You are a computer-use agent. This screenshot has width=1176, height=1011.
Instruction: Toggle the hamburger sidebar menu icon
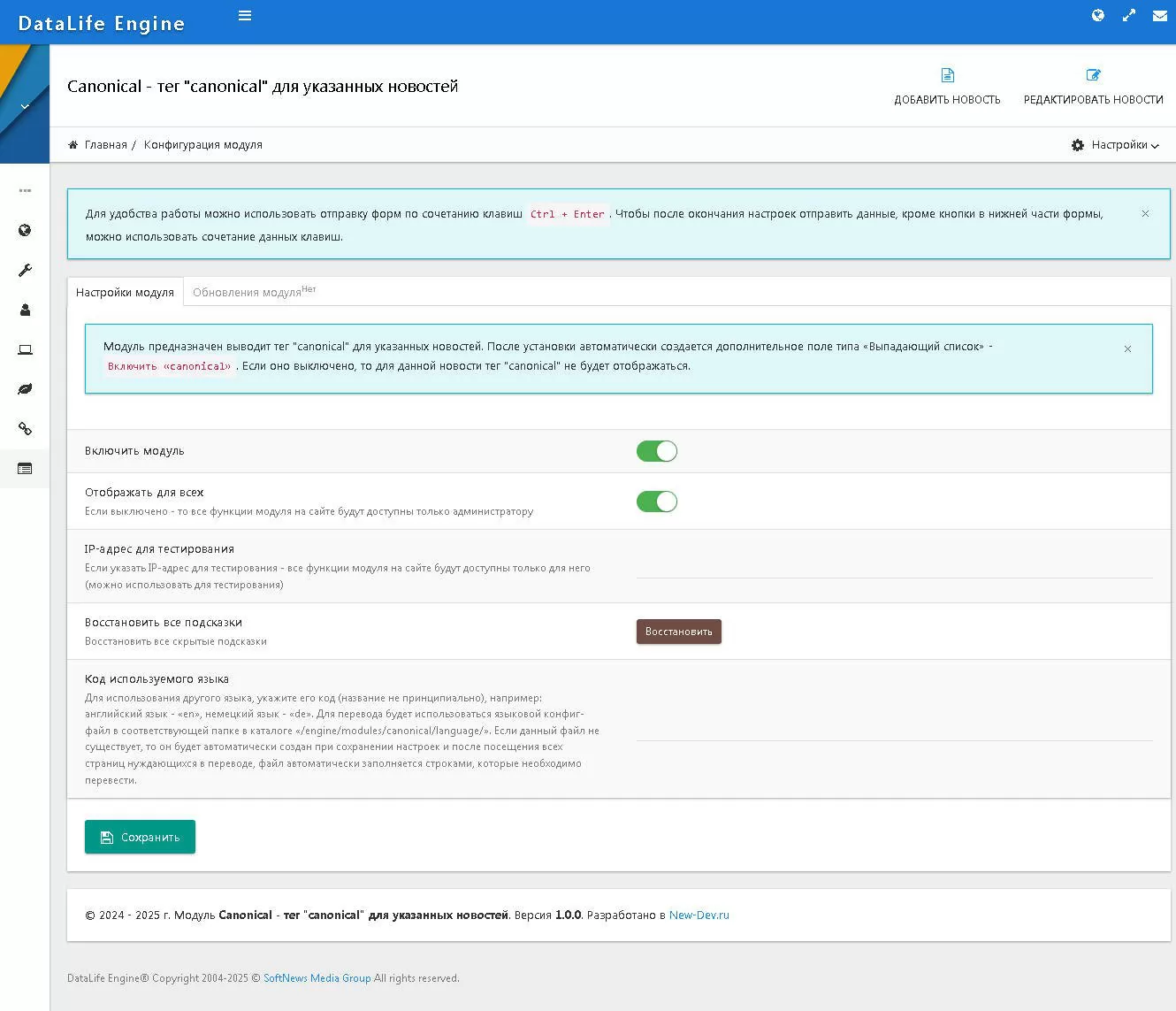(x=245, y=15)
